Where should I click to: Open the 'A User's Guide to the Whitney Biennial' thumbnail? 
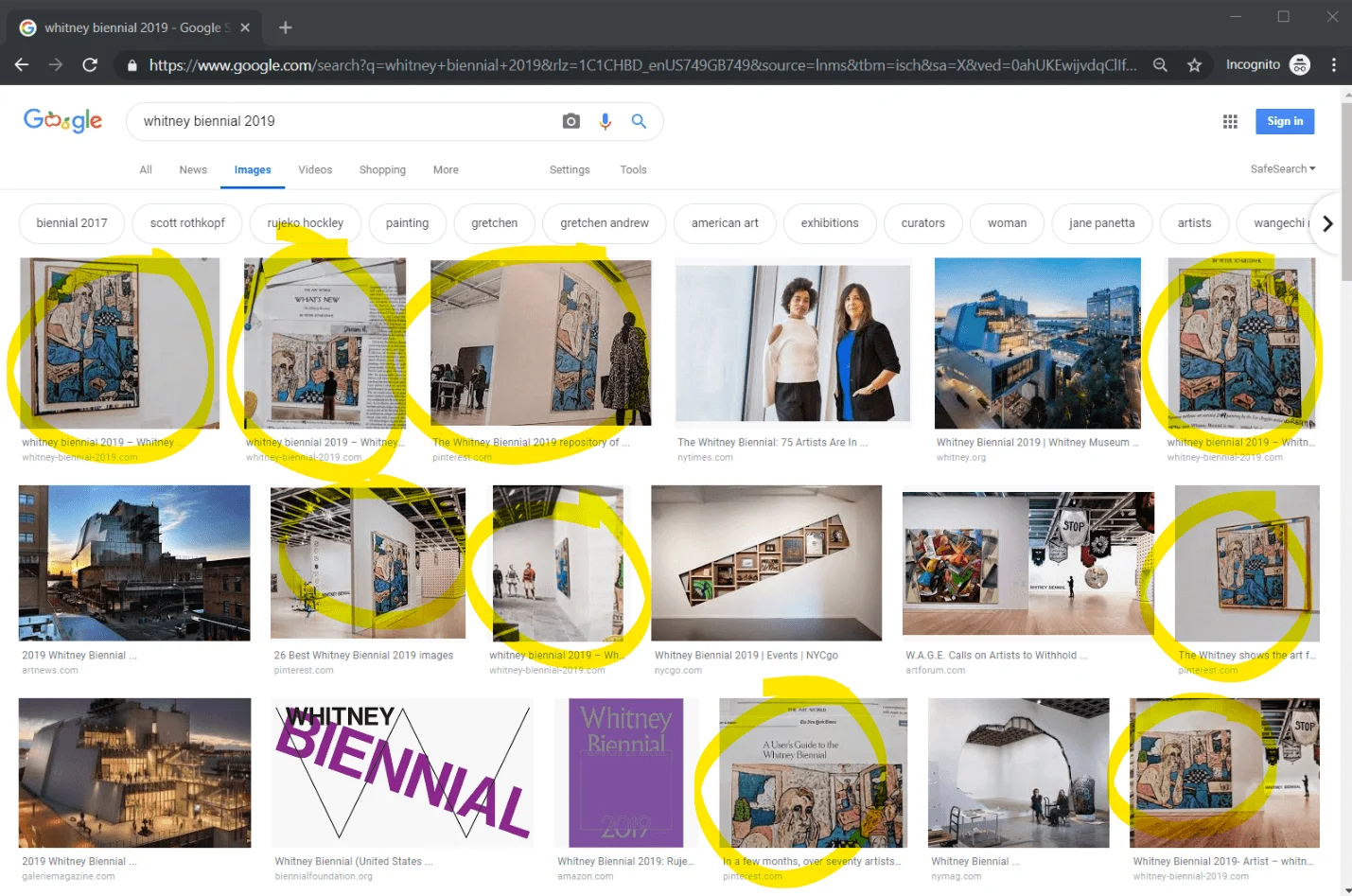(x=814, y=773)
